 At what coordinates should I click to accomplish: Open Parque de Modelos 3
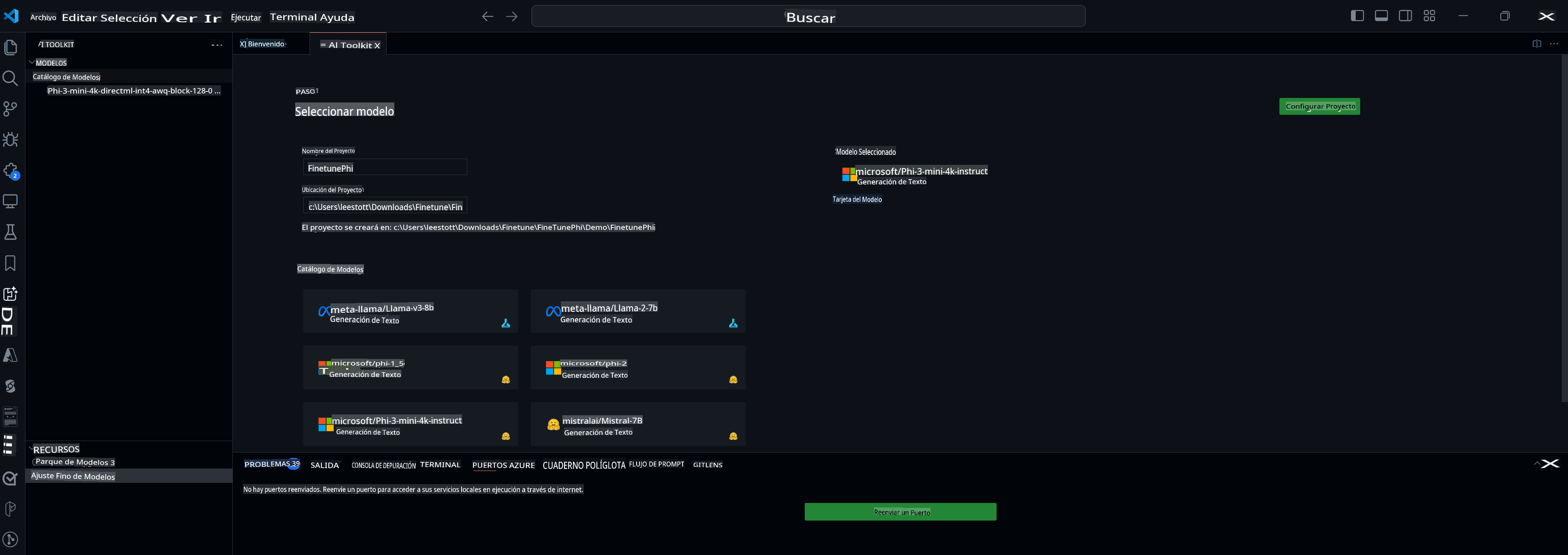click(x=128, y=462)
